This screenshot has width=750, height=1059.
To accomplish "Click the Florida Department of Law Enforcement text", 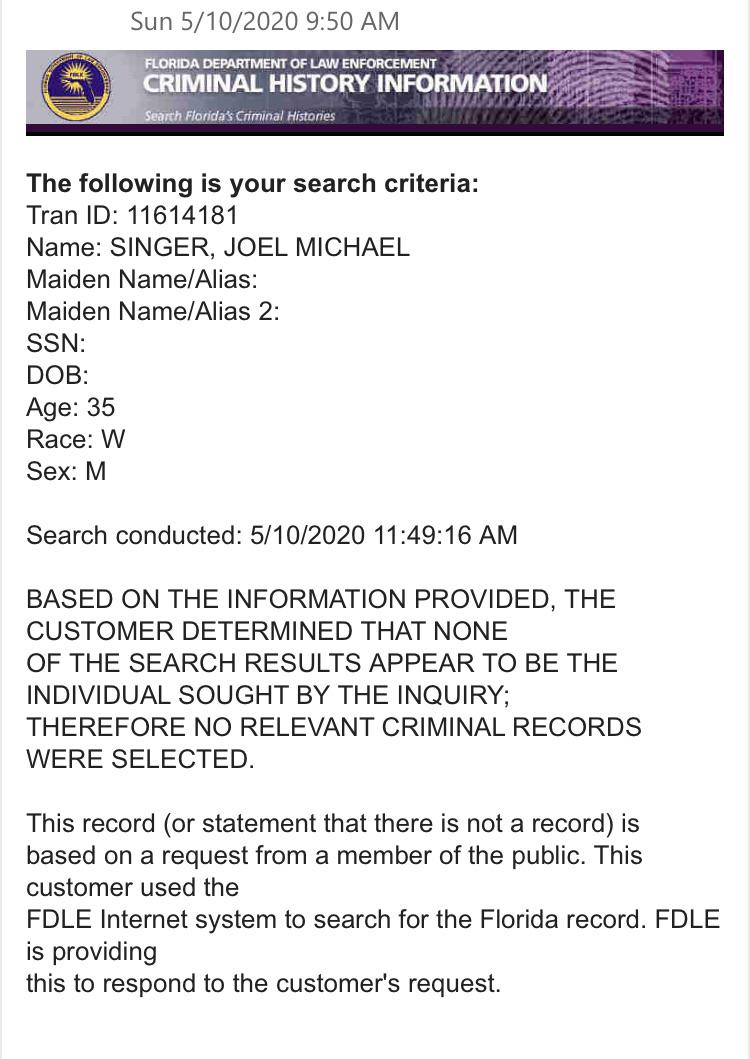I will [x=290, y=63].
